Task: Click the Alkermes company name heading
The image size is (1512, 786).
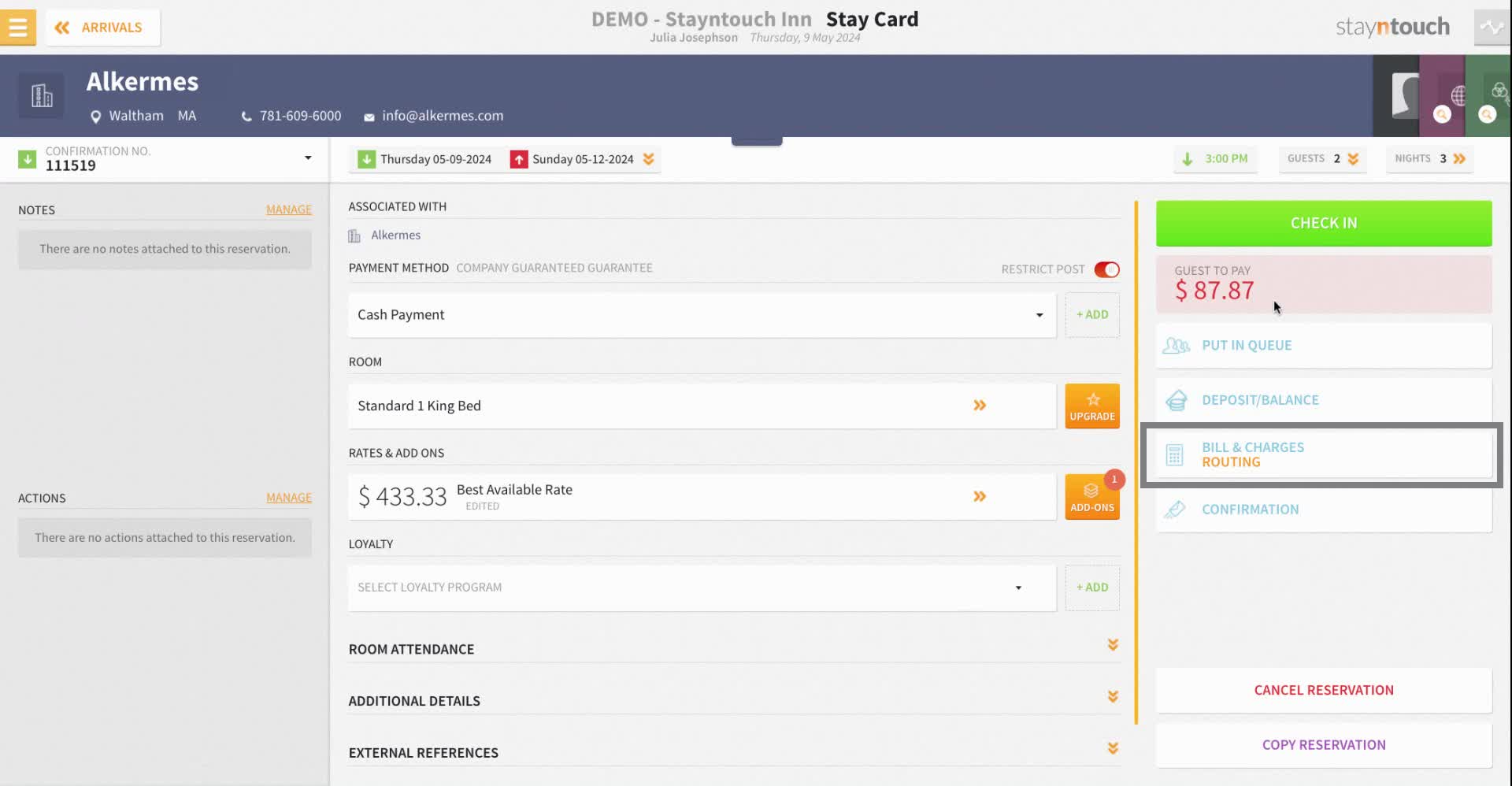Action: (143, 82)
